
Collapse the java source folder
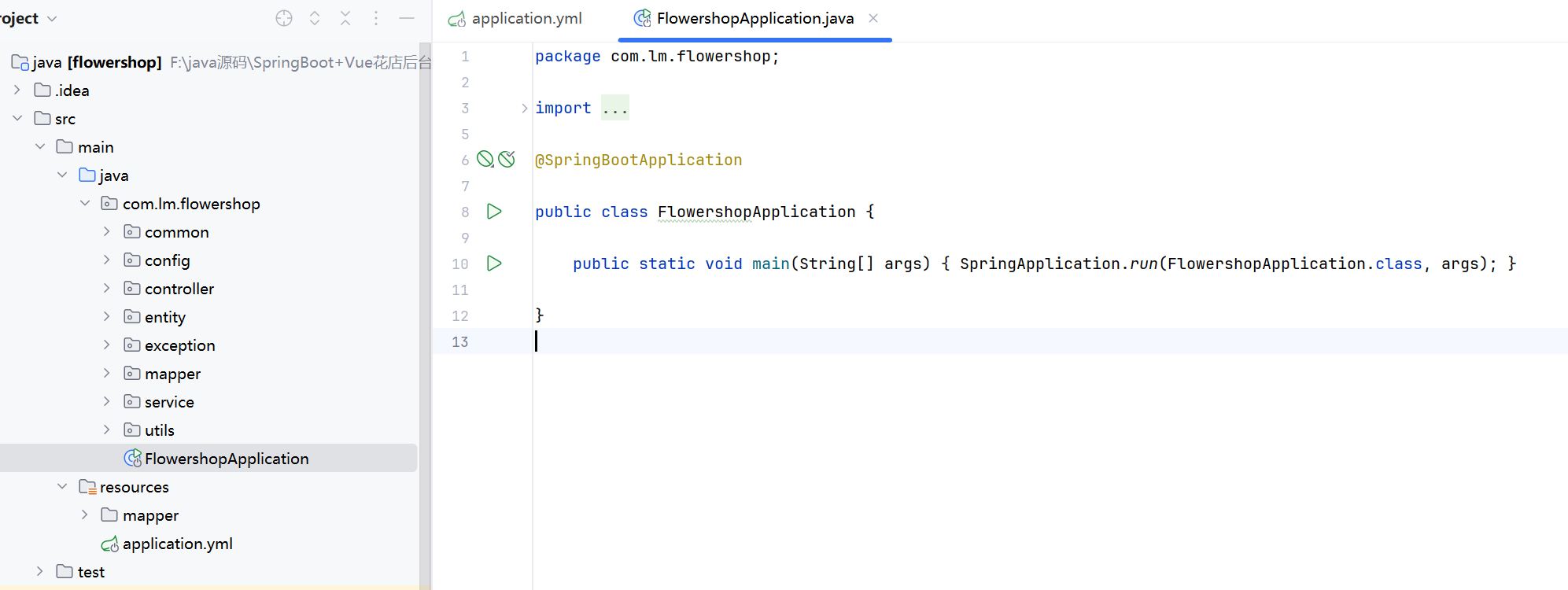(62, 175)
